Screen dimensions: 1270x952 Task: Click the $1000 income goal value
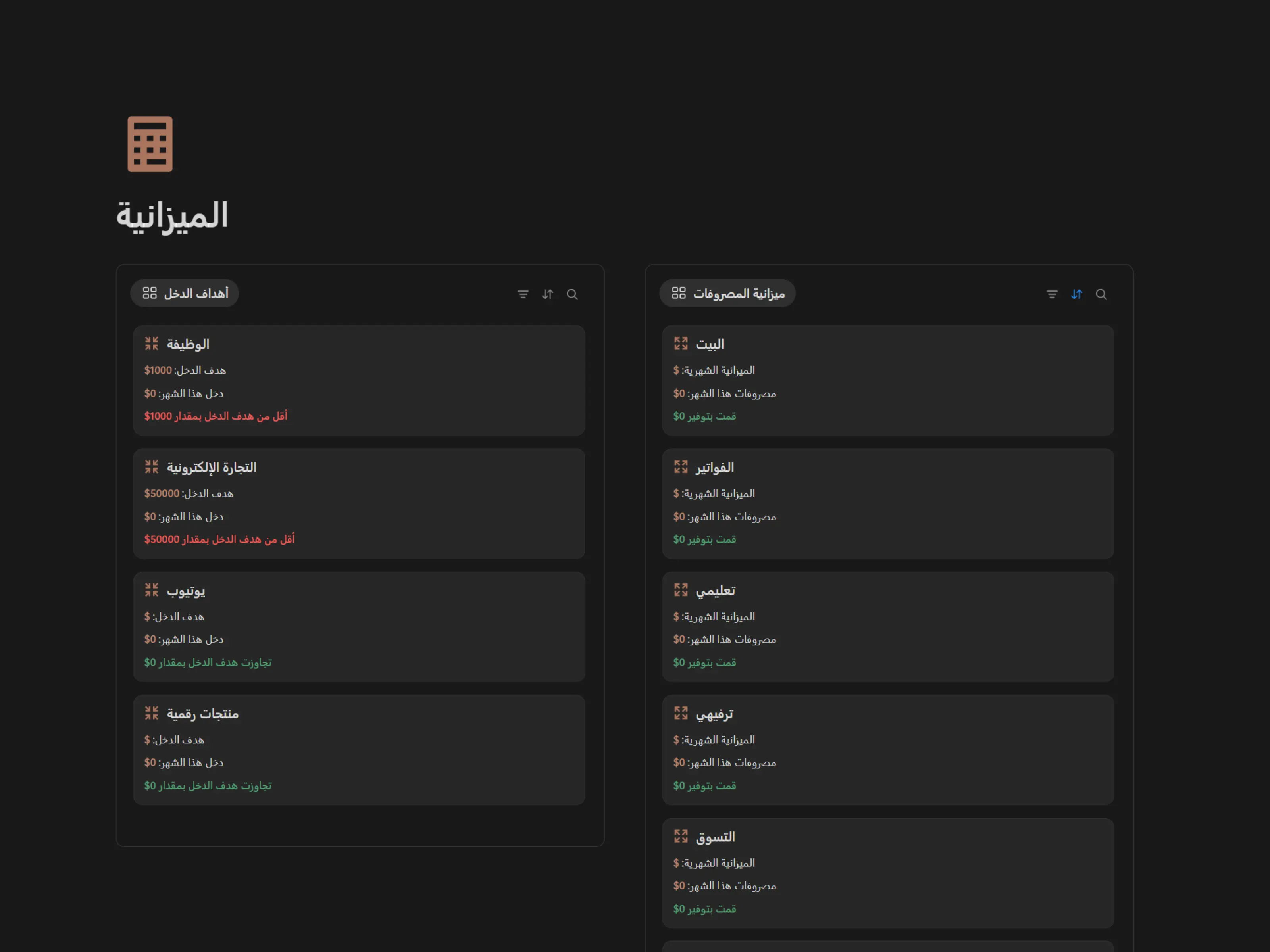pos(158,371)
